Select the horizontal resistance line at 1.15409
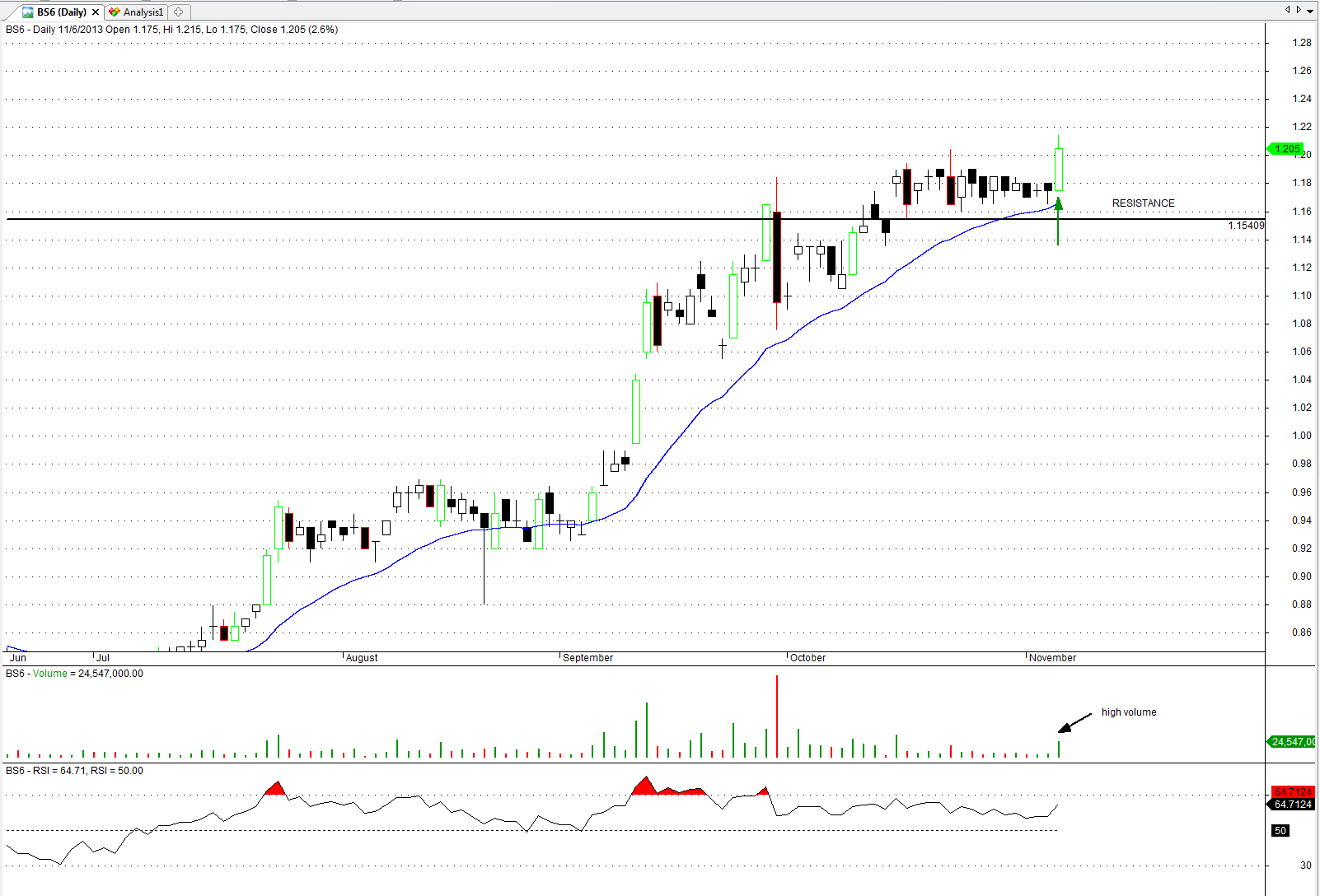The image size is (1320, 896). (494, 219)
